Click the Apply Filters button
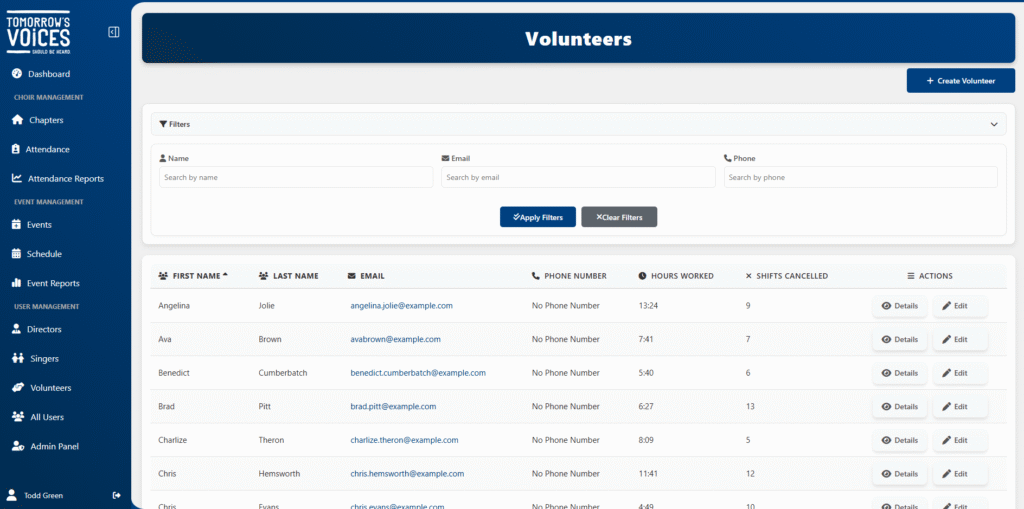Image resolution: width=1024 pixels, height=509 pixels. click(537, 217)
